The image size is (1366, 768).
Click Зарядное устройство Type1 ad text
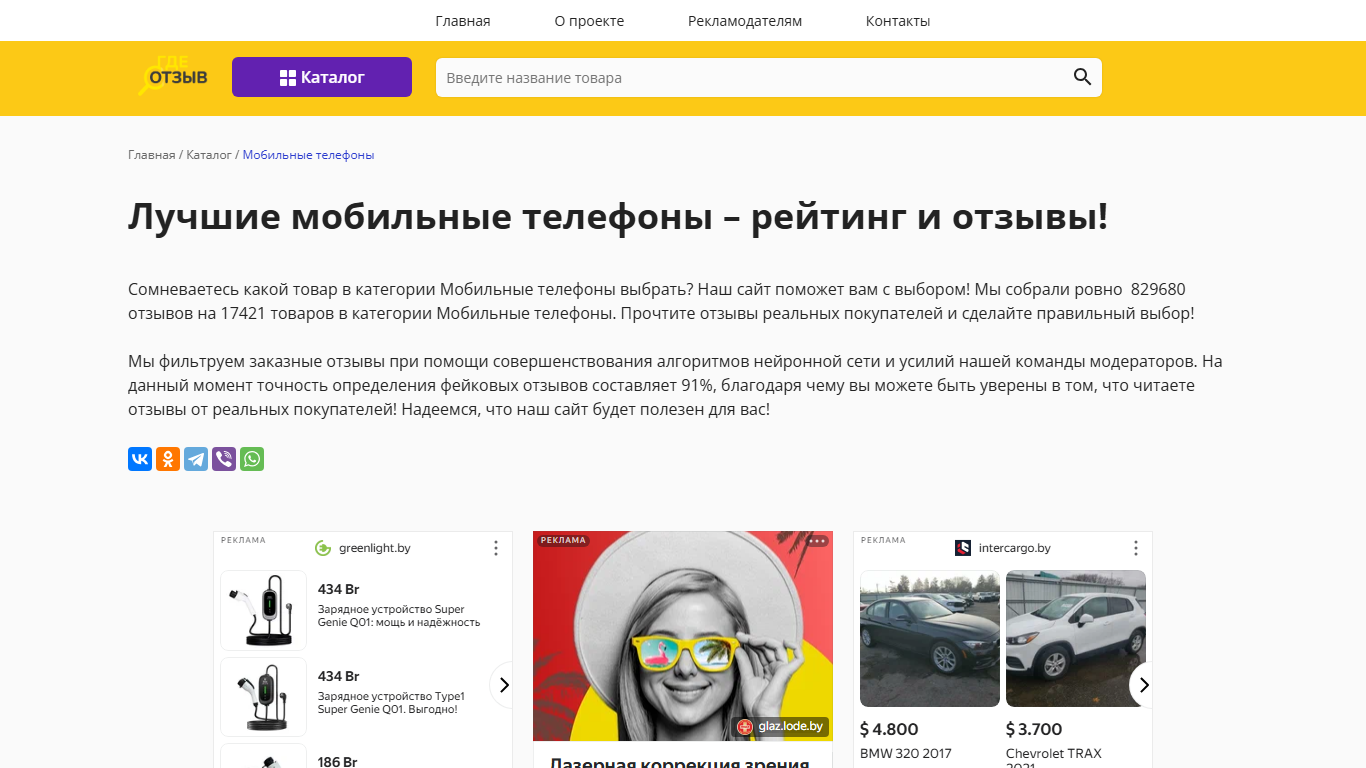(391, 703)
